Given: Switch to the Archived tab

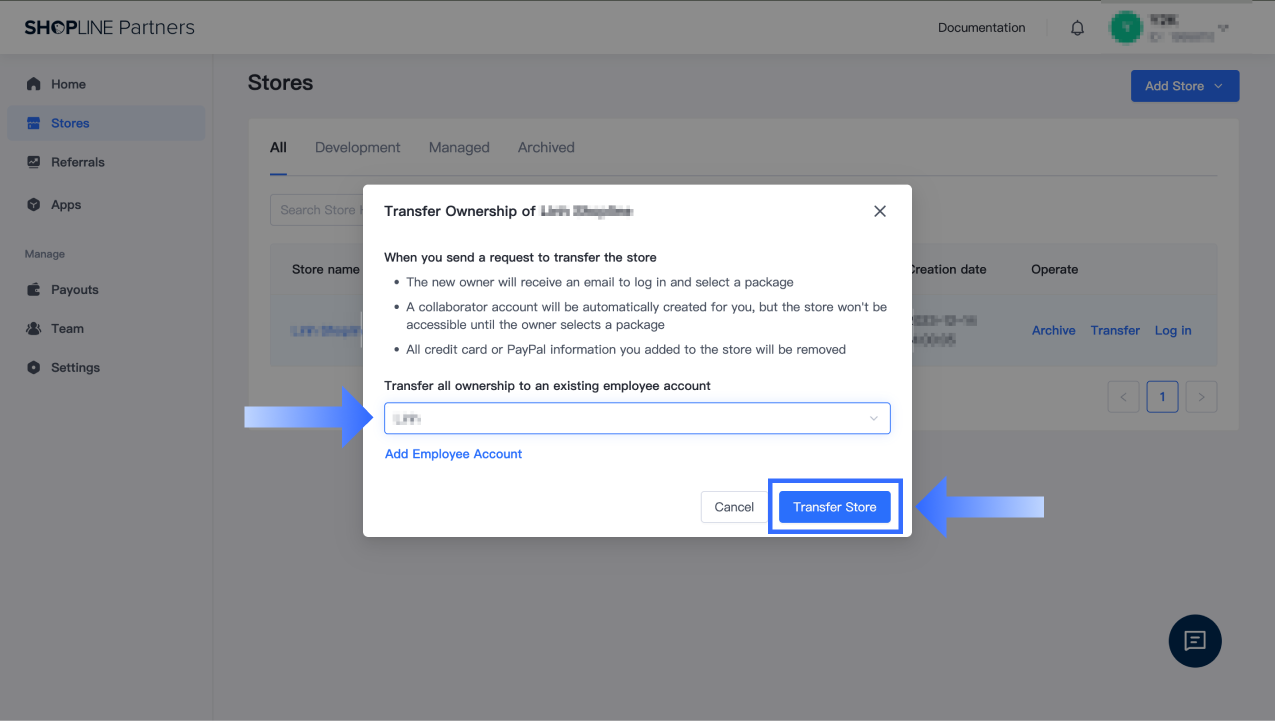Looking at the screenshot, I should tap(546, 147).
